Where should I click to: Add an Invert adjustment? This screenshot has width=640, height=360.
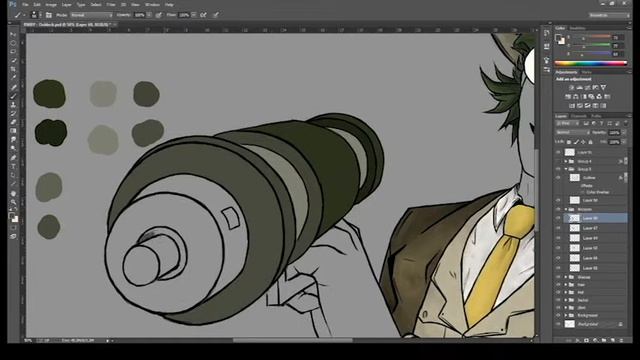tap(571, 106)
